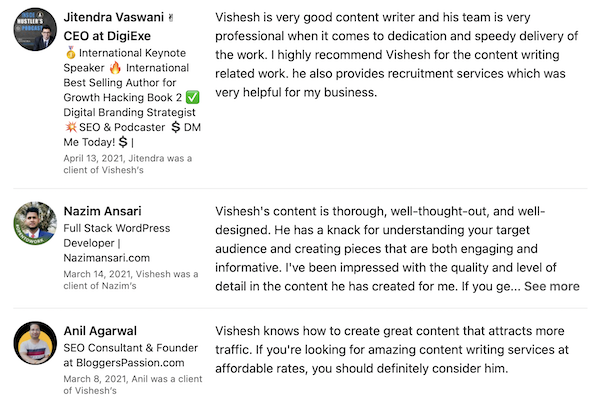Click the small icon after Jitendra Vaswani's name
The width and height of the screenshot is (600, 406).
click(171, 18)
